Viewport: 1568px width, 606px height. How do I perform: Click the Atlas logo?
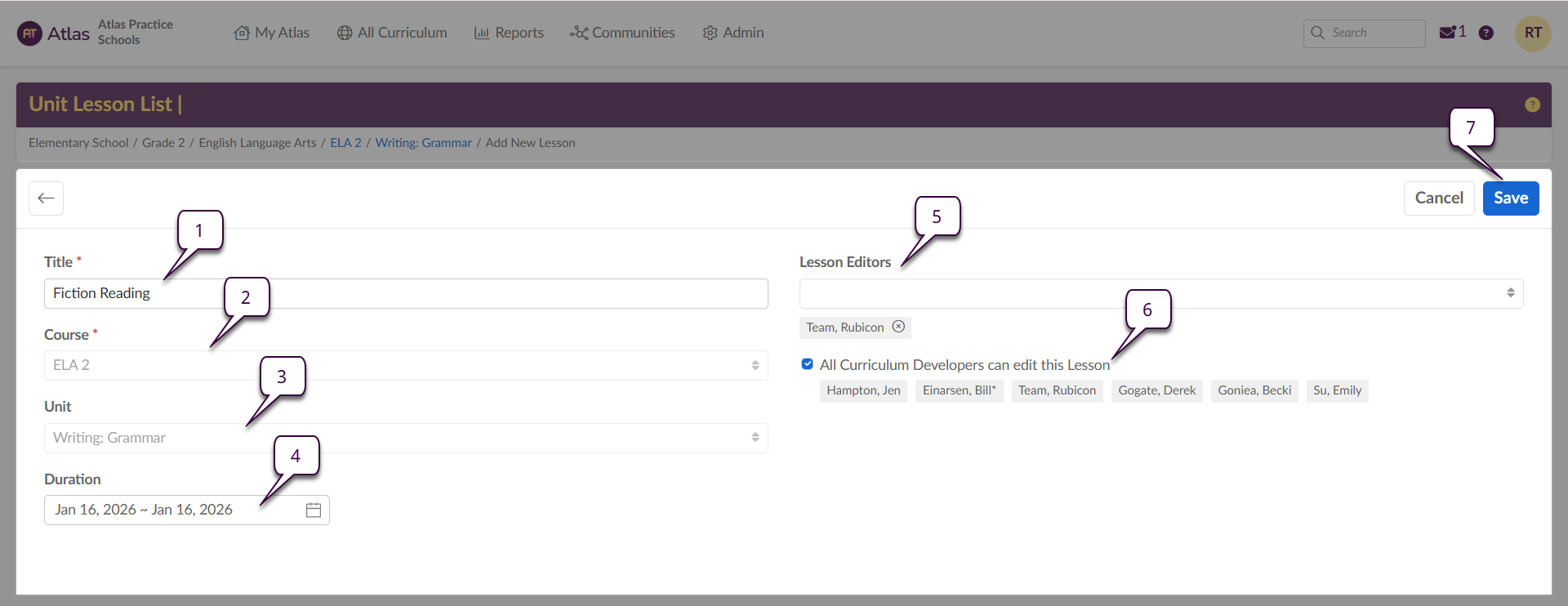[x=53, y=33]
